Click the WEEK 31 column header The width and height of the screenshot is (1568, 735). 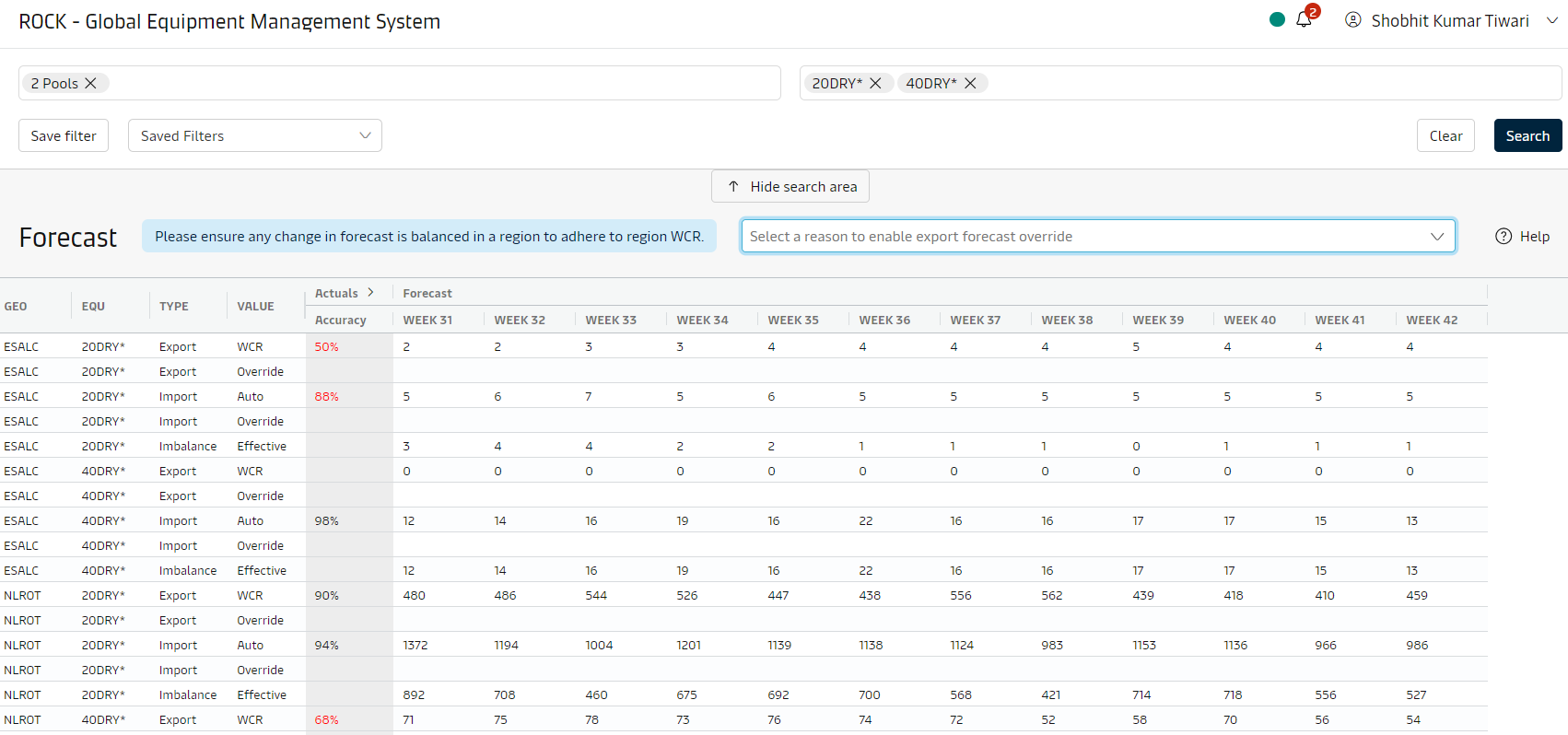(427, 320)
